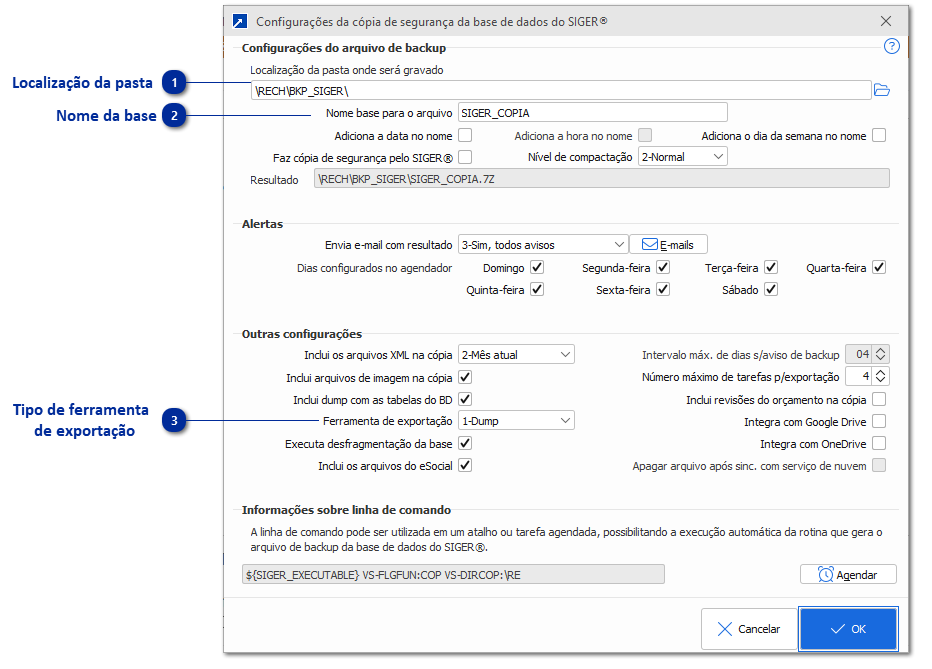Image resolution: width=932 pixels, height=669 pixels.
Task: Enable 'Adiciona a data no nome' checkbox
Action: (464, 135)
